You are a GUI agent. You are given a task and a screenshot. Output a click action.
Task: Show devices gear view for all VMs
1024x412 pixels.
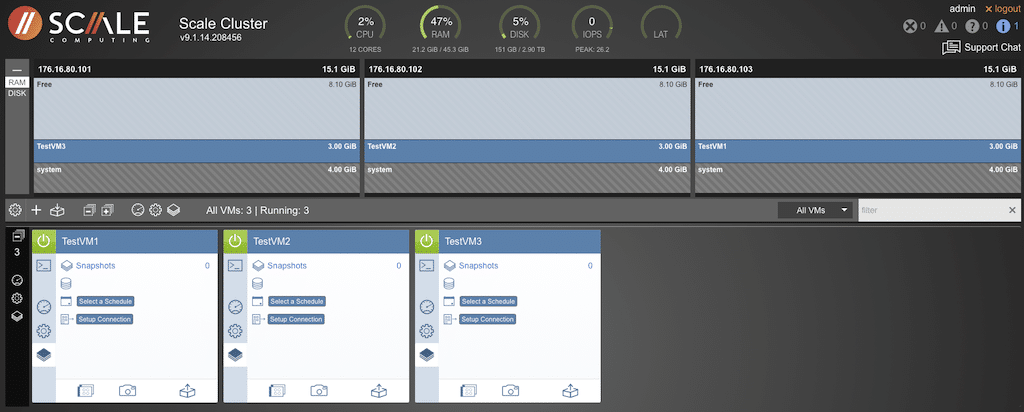pos(155,210)
